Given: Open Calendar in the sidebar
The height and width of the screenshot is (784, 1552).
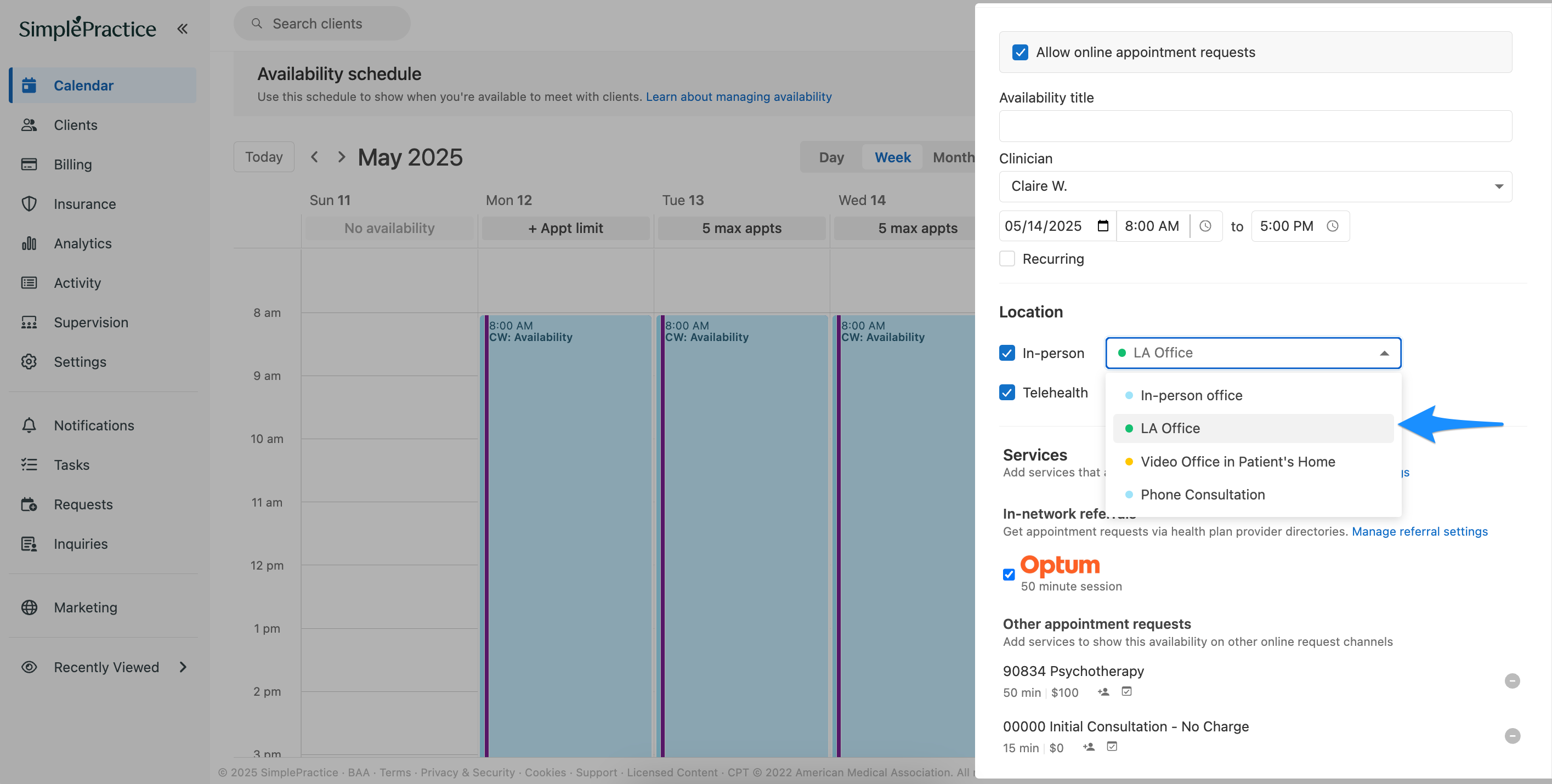Looking at the screenshot, I should [103, 86].
